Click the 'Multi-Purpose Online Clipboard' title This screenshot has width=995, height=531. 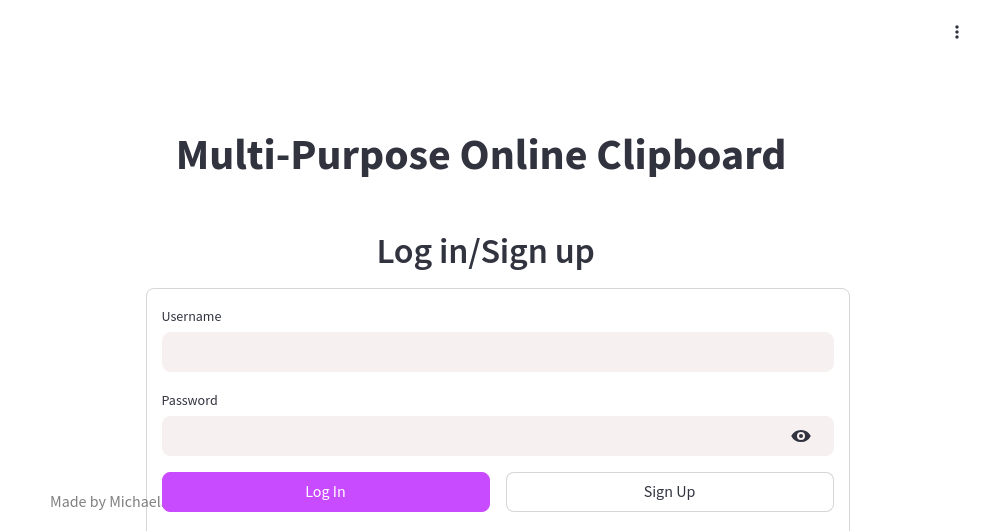coord(481,155)
